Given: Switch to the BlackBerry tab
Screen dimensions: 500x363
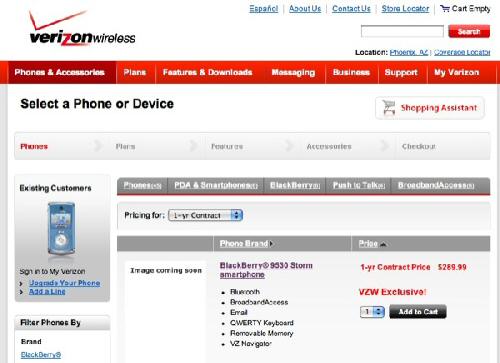Looking at the screenshot, I should tap(295, 185).
